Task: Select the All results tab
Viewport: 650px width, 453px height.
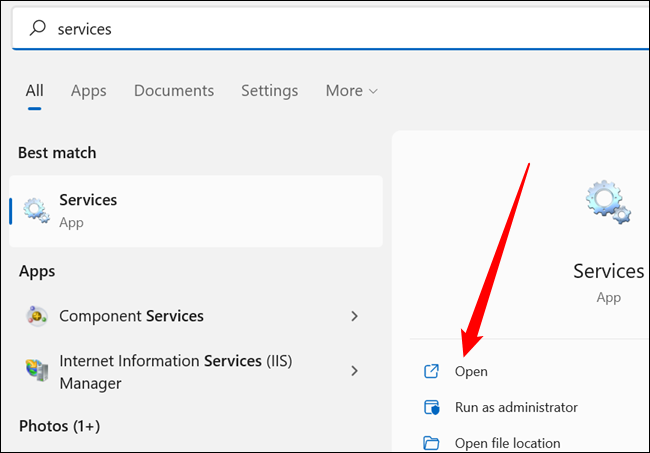Action: pos(34,91)
